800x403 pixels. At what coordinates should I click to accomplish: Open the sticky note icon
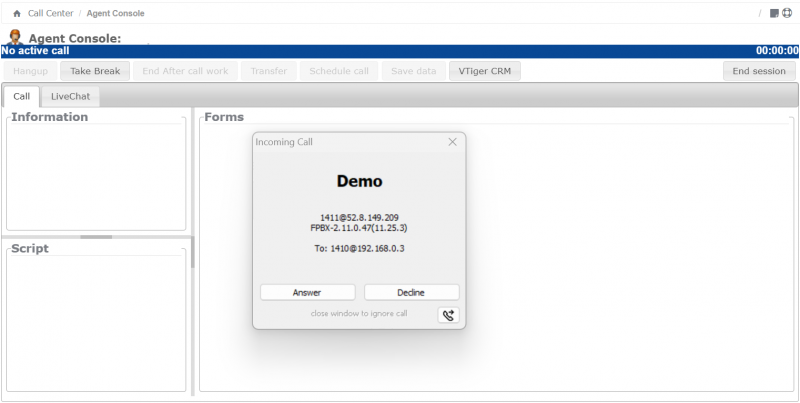(x=773, y=14)
